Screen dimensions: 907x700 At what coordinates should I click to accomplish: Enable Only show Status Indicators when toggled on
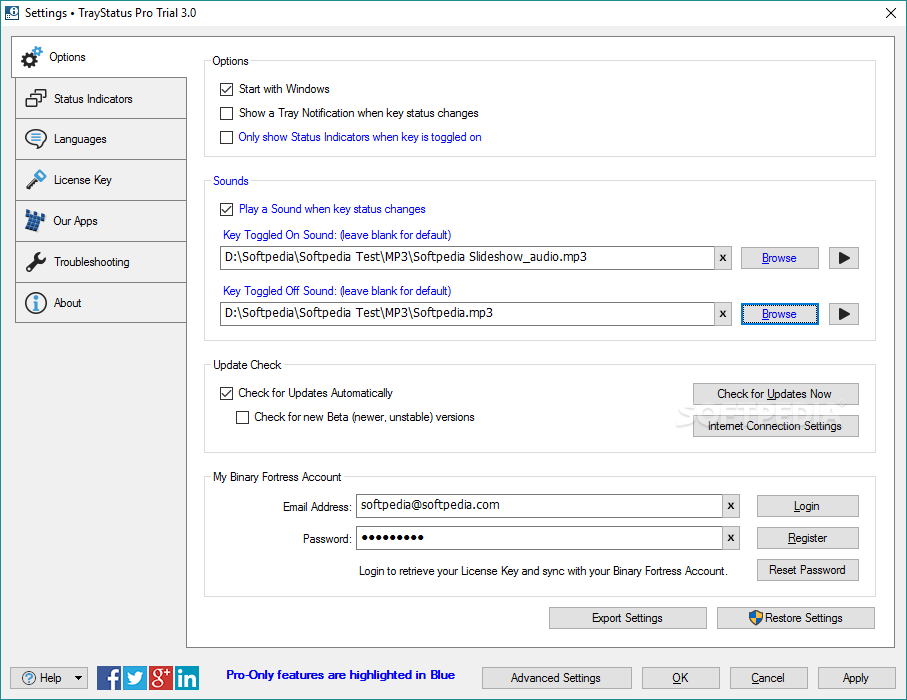click(226, 137)
